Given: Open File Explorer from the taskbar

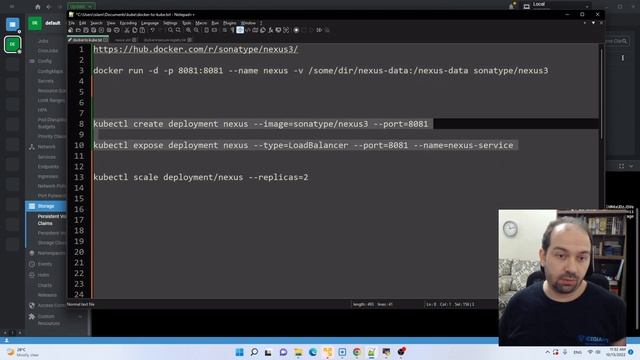Looking at the screenshot, I should pyautogui.click(x=298, y=352).
